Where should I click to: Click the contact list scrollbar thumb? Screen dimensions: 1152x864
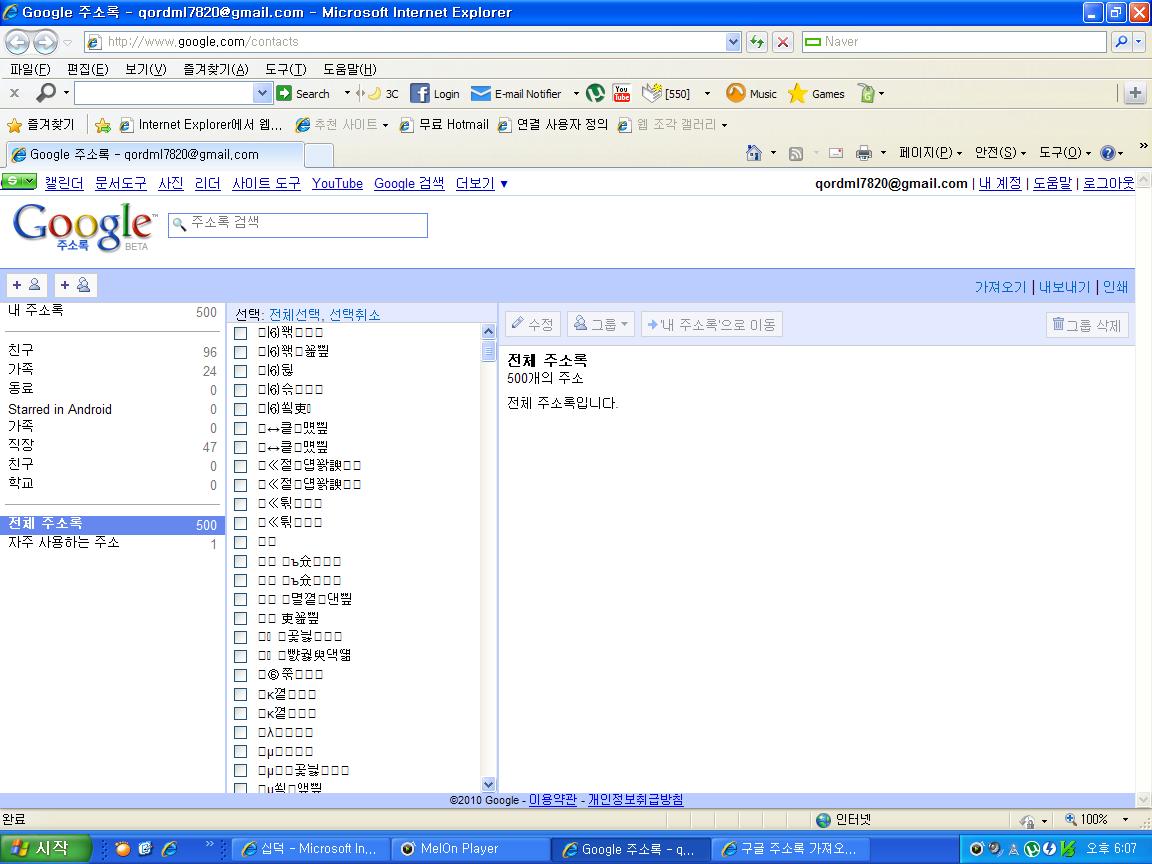[x=489, y=351]
